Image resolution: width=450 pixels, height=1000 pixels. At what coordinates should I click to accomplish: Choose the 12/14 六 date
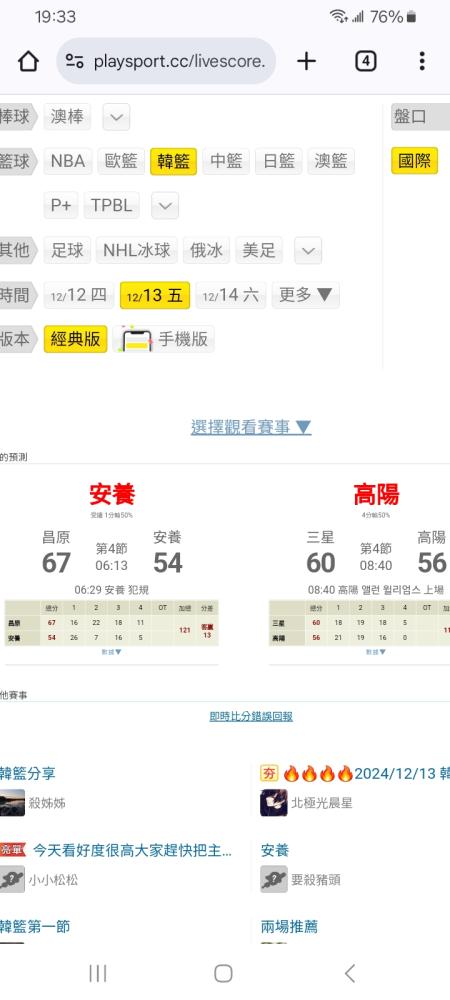click(231, 295)
